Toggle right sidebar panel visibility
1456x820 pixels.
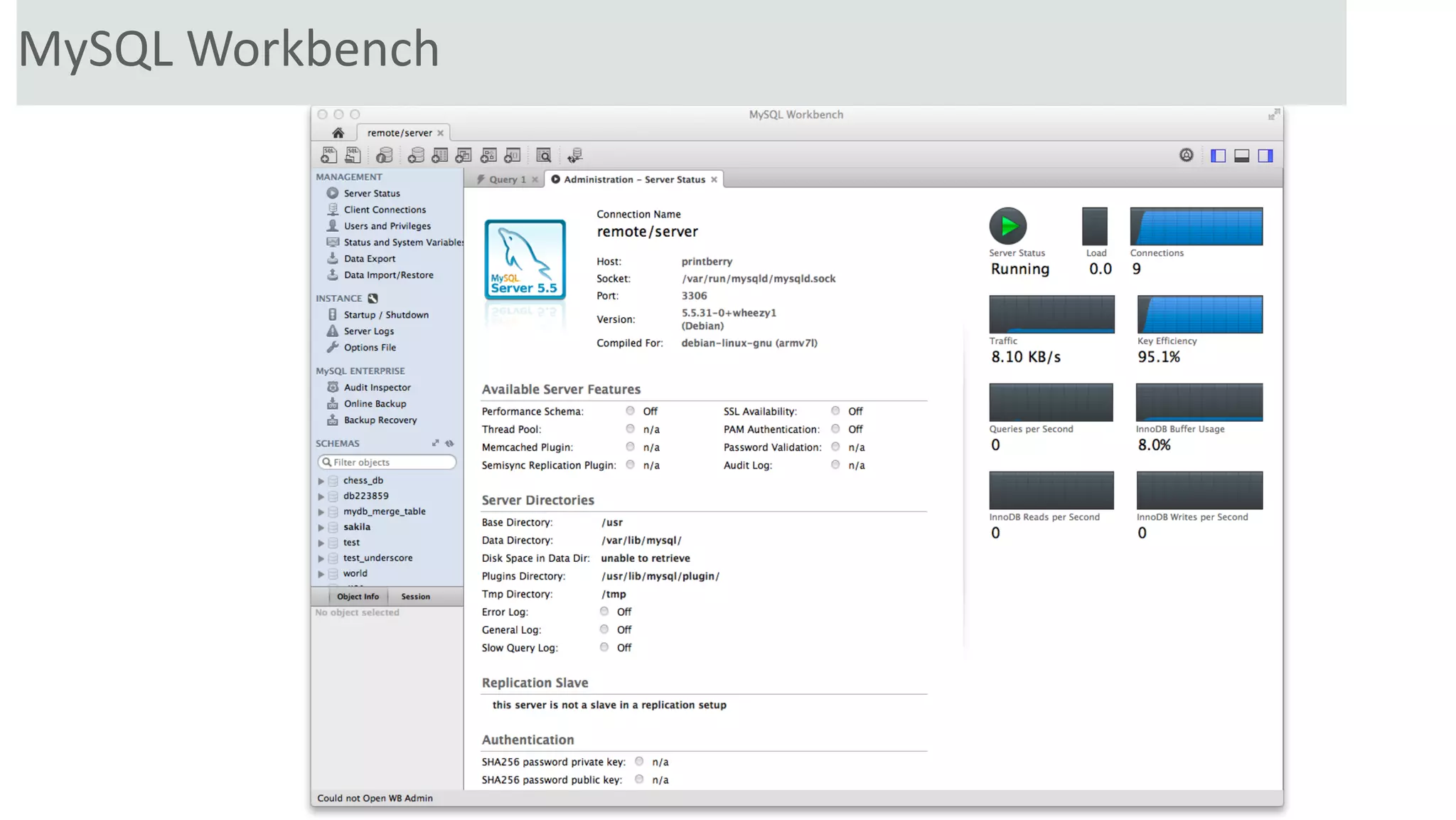tap(1265, 156)
